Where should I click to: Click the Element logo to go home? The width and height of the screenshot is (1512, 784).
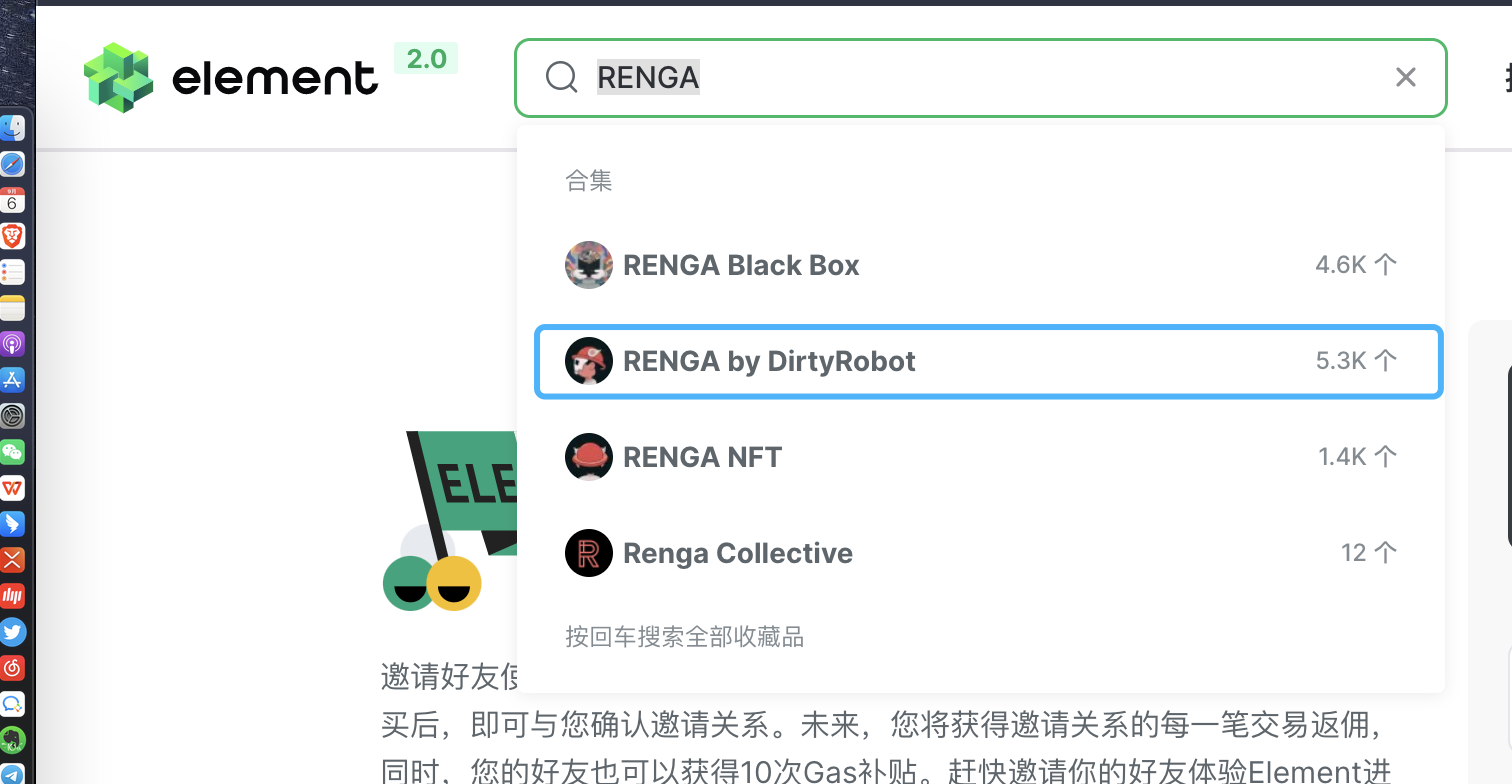click(231, 78)
